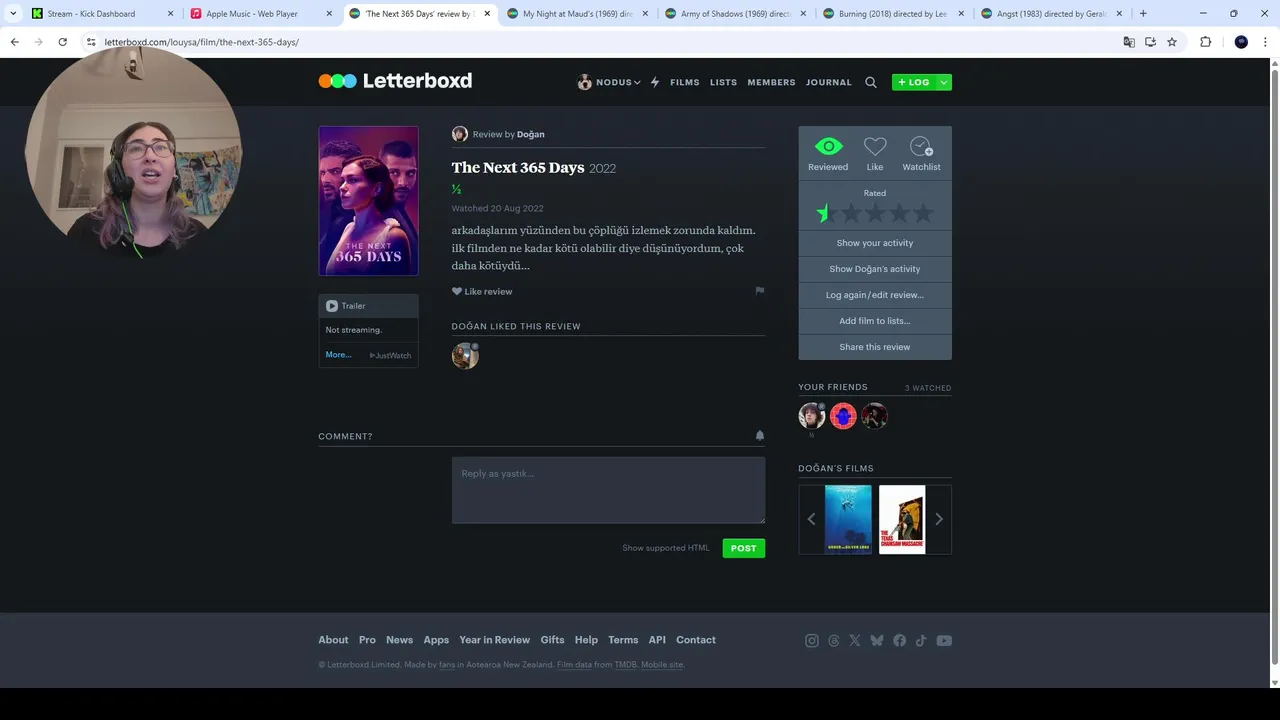The image size is (1280, 720).
Task: Click the green LOG button
Action: point(914,83)
